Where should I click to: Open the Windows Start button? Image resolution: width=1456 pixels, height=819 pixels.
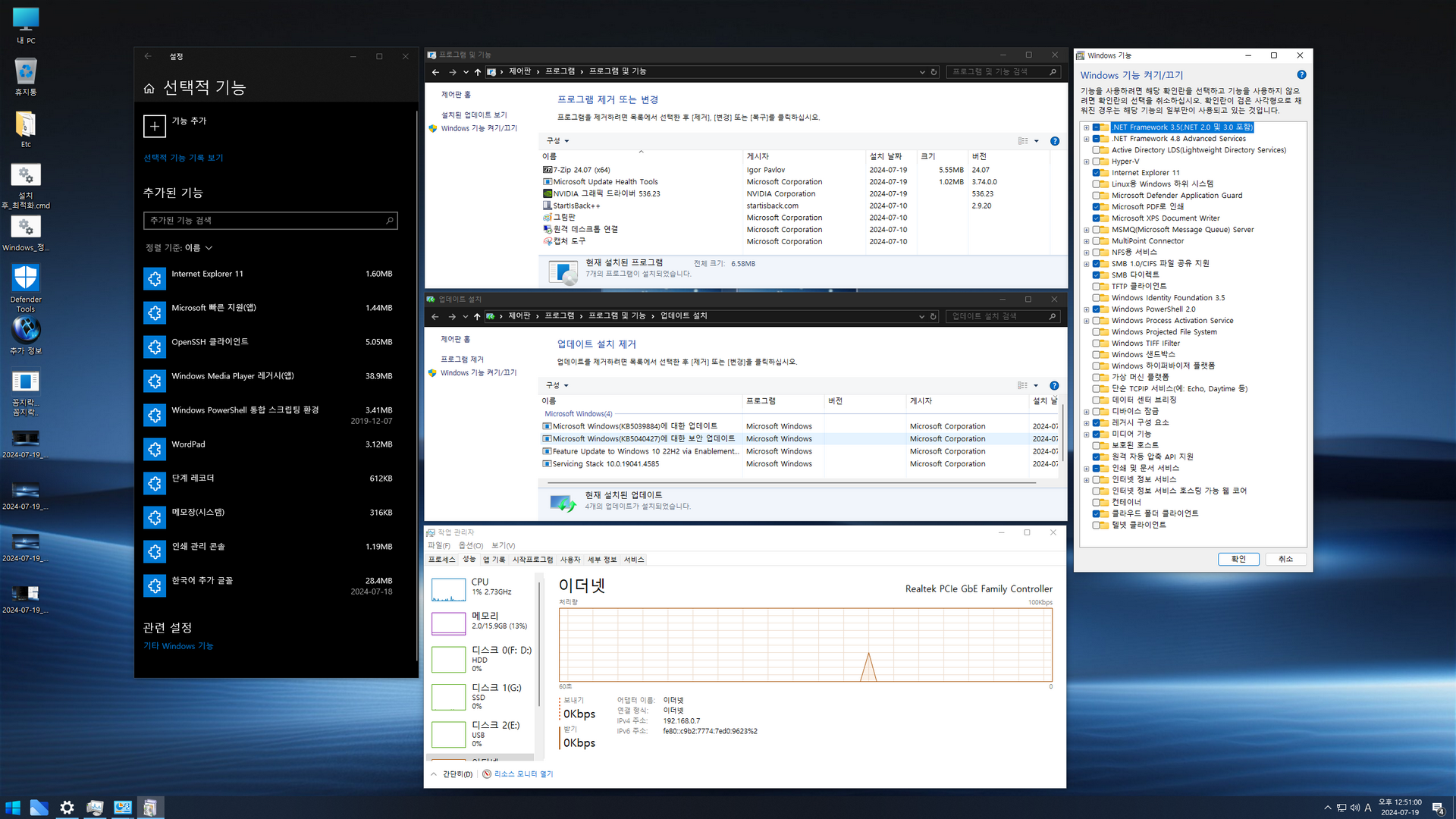point(13,808)
